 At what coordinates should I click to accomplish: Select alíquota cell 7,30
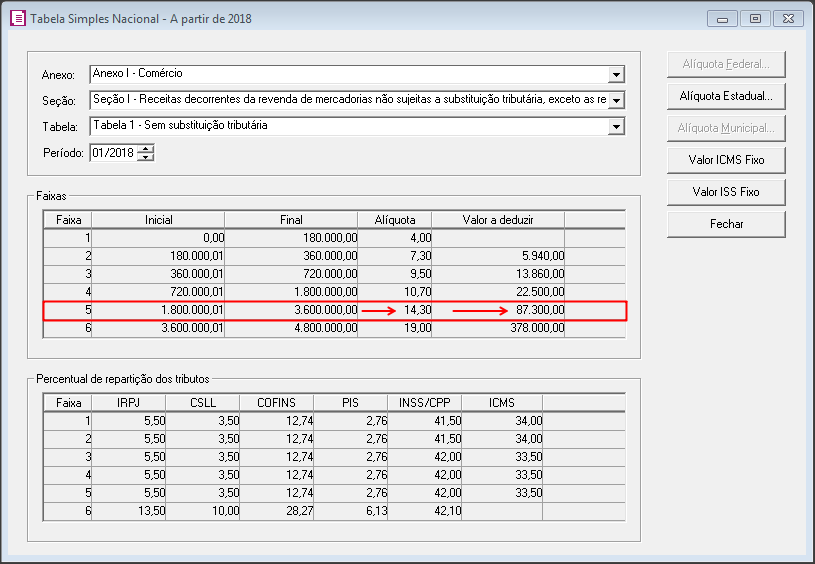pos(395,256)
